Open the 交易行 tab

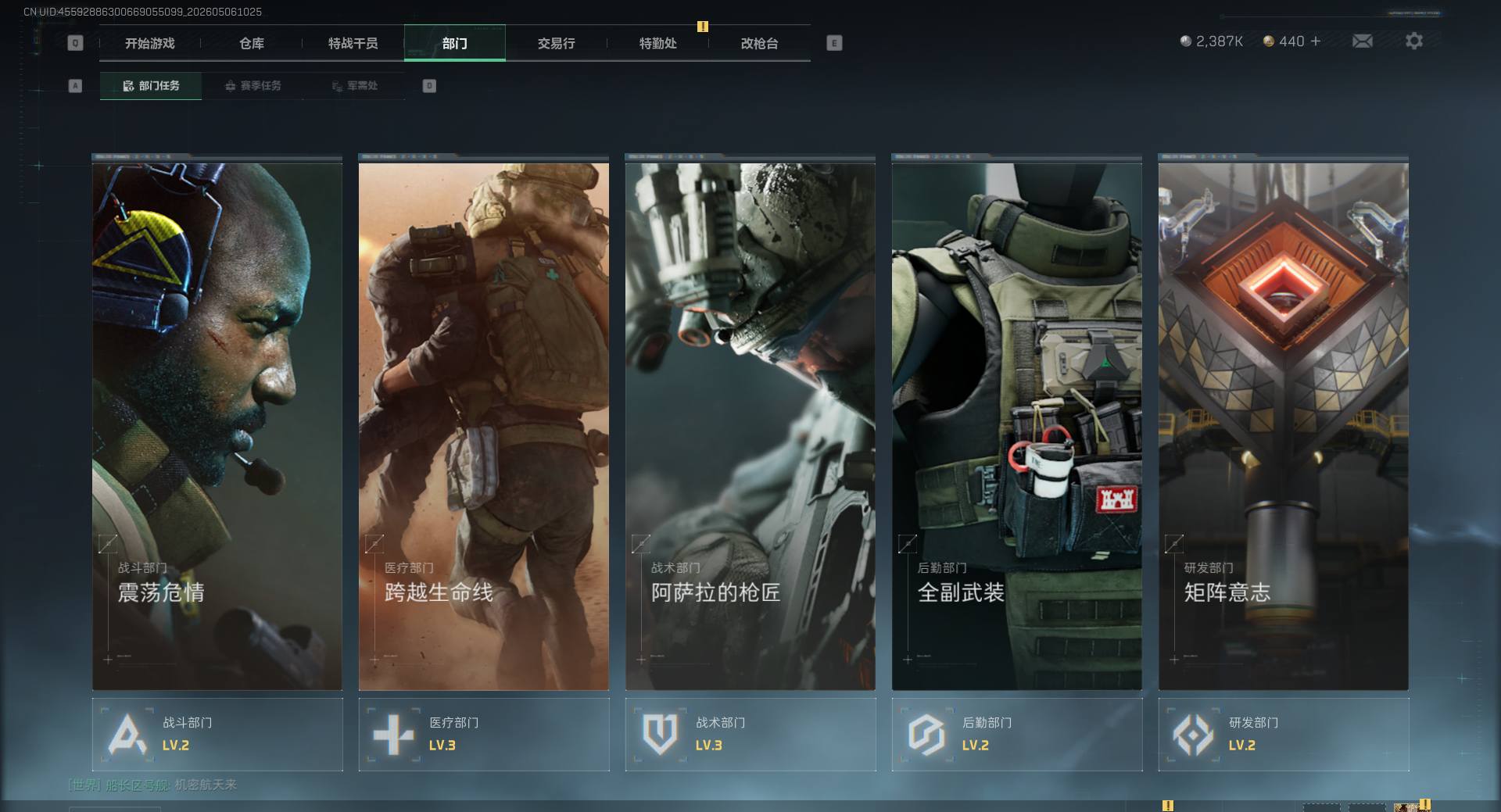[557, 43]
